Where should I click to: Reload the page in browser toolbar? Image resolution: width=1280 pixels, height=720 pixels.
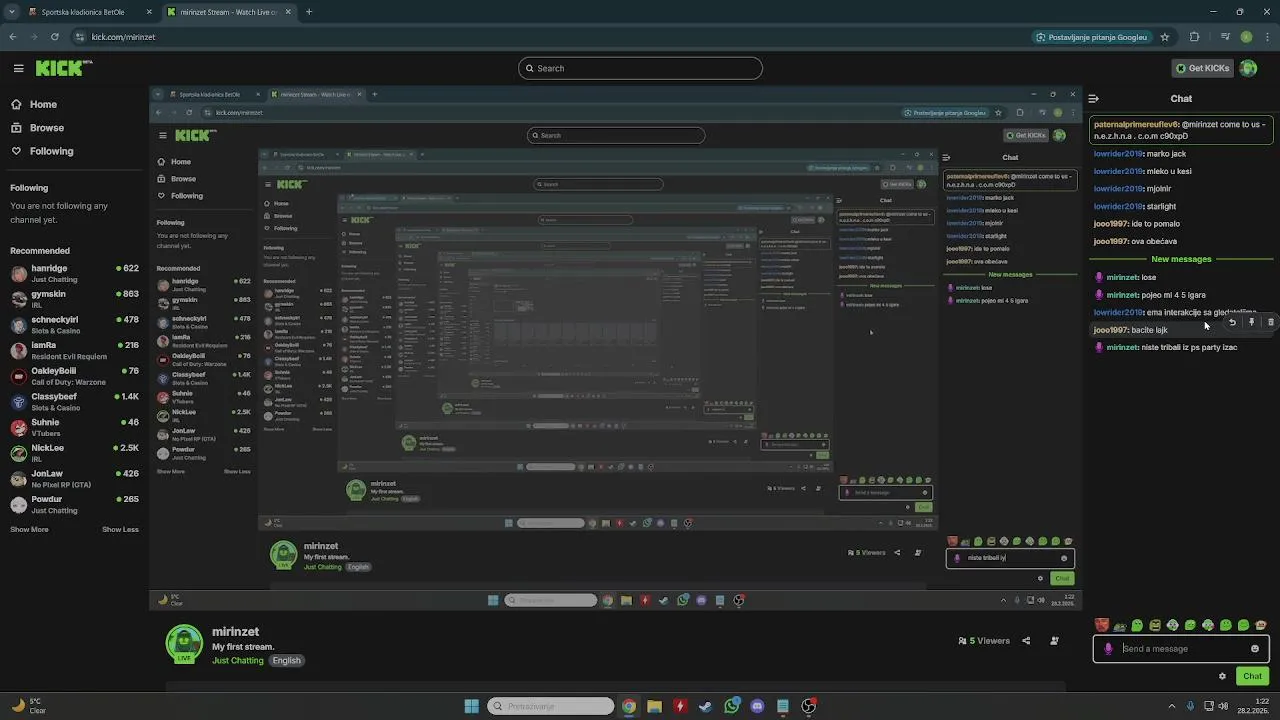click(x=54, y=37)
